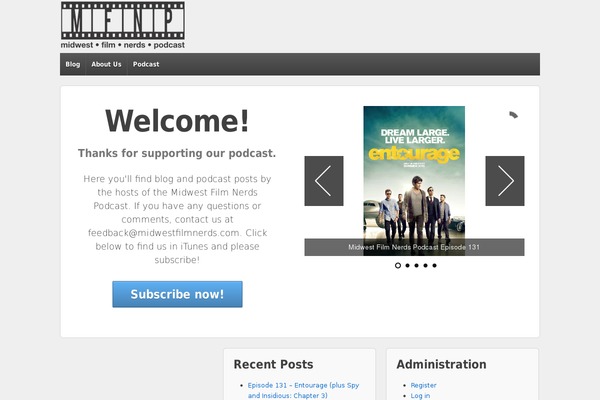
Task: Click the Log in link
Action: (420, 396)
